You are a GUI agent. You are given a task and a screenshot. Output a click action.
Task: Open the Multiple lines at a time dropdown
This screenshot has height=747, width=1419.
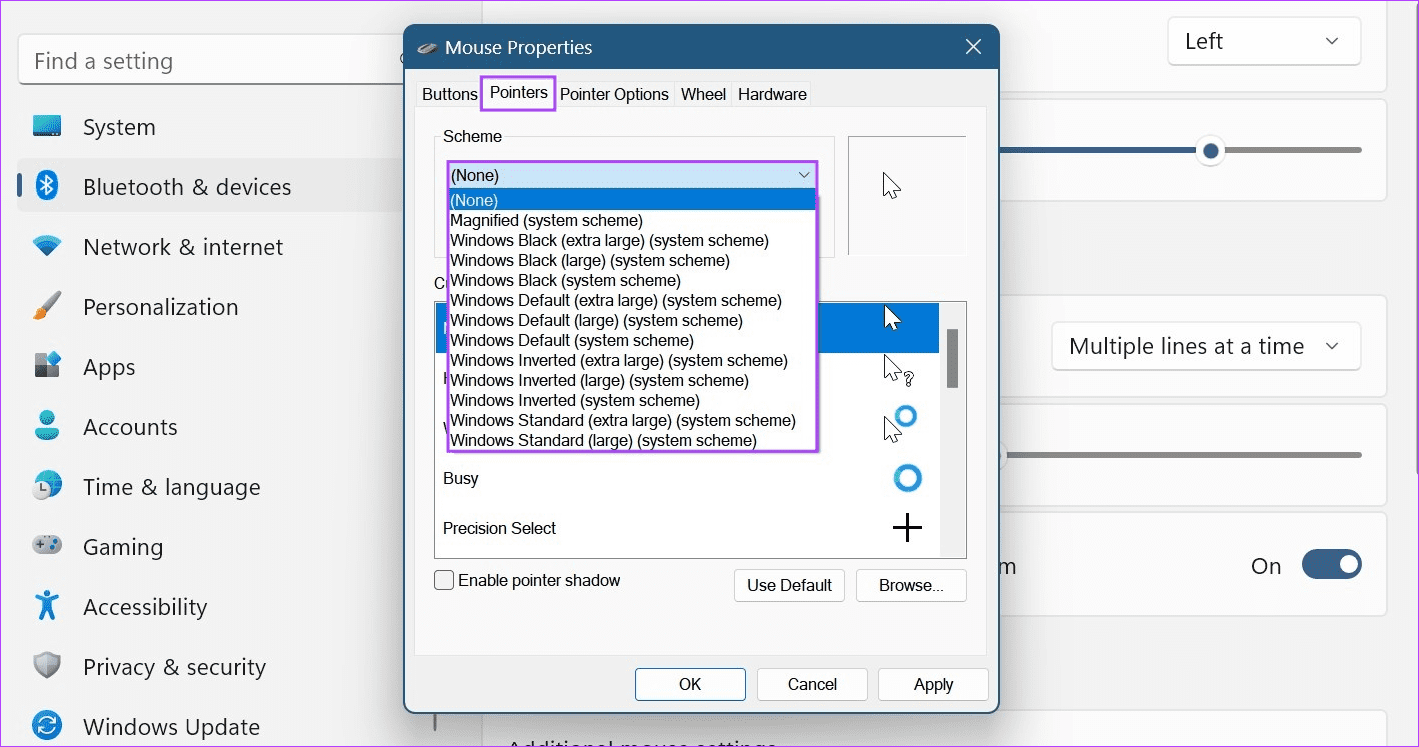coord(1205,346)
